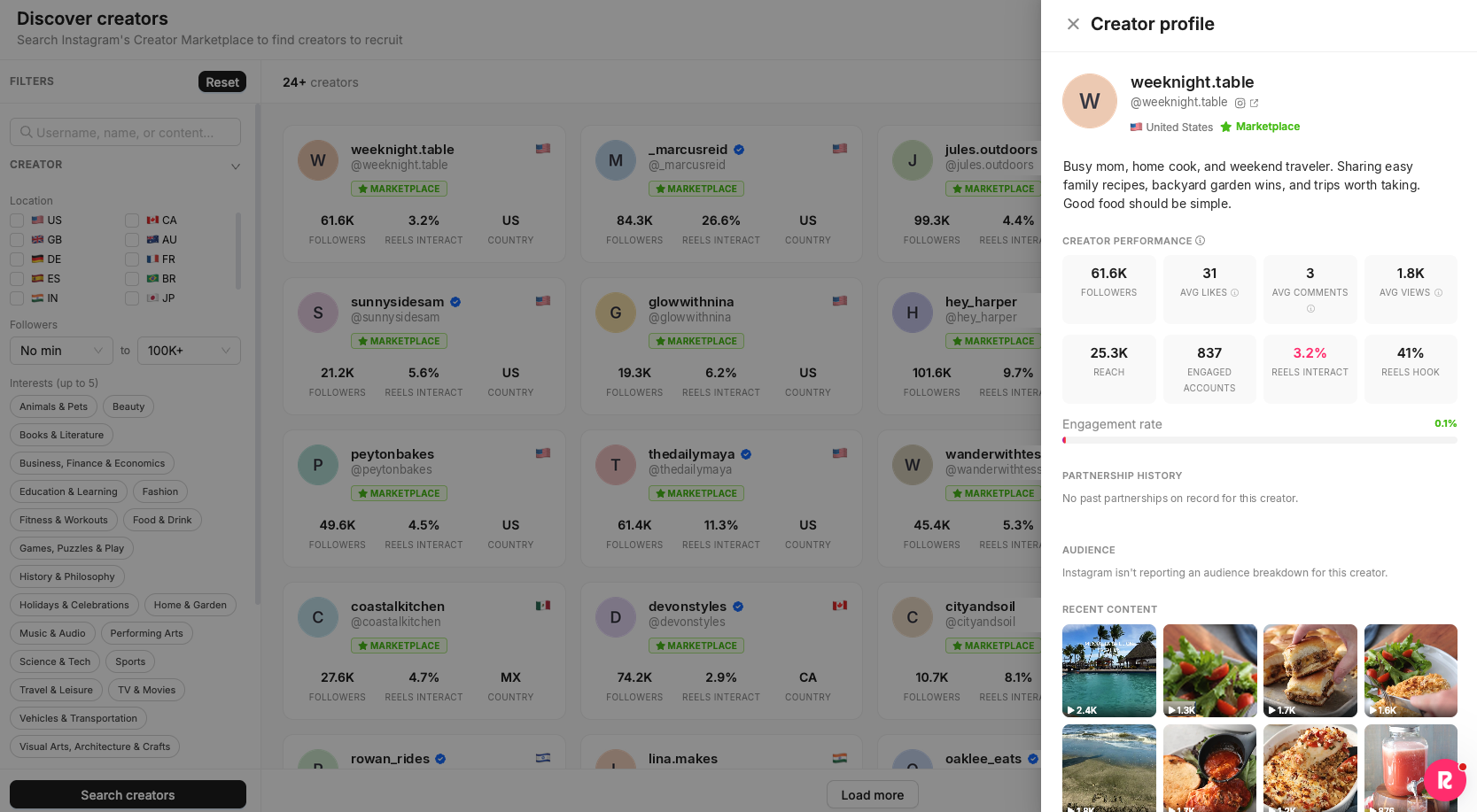The image size is (1477, 812).
Task: Open the 100K+ max followers dropdown
Action: (x=189, y=351)
